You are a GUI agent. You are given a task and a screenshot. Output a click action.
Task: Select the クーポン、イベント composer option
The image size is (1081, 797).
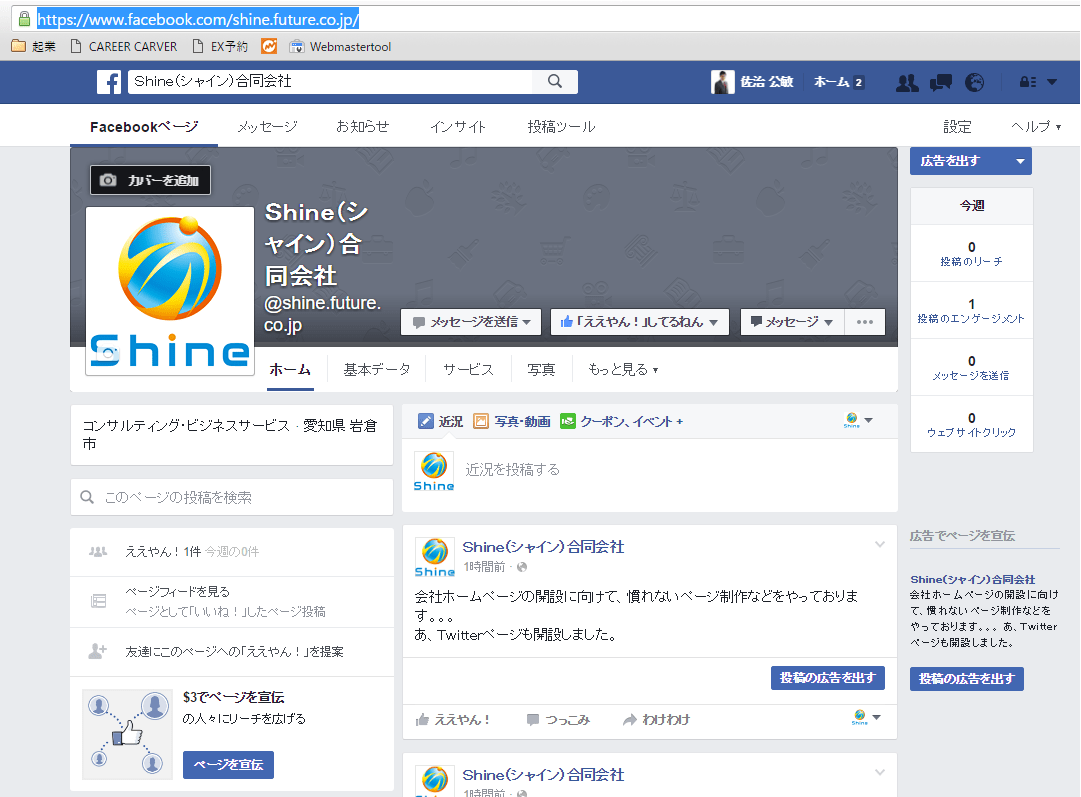point(622,421)
